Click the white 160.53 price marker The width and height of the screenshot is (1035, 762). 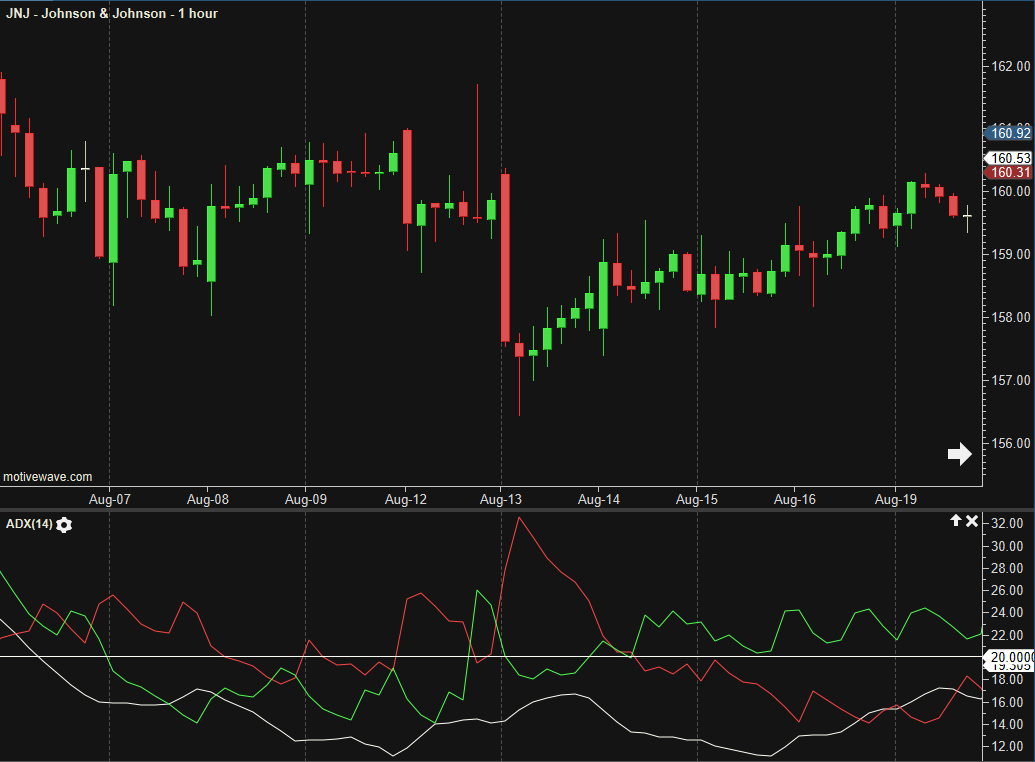point(1010,158)
